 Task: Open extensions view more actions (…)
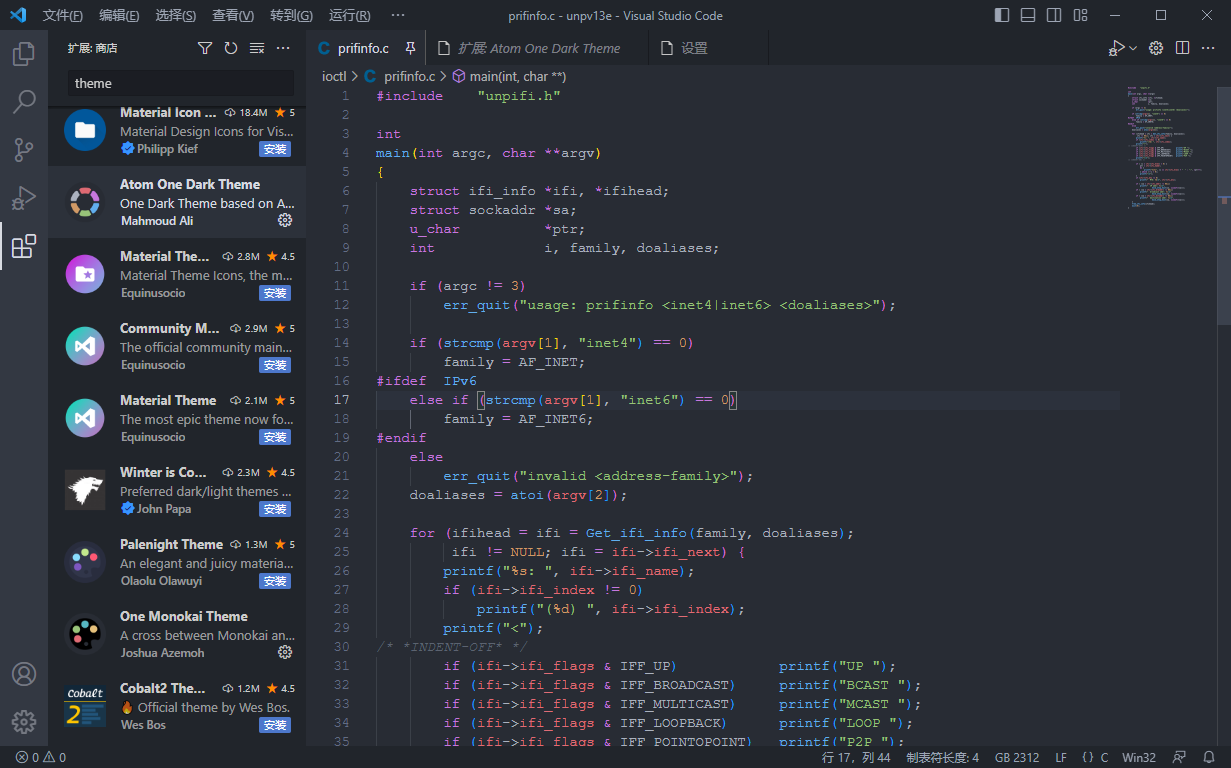283,48
